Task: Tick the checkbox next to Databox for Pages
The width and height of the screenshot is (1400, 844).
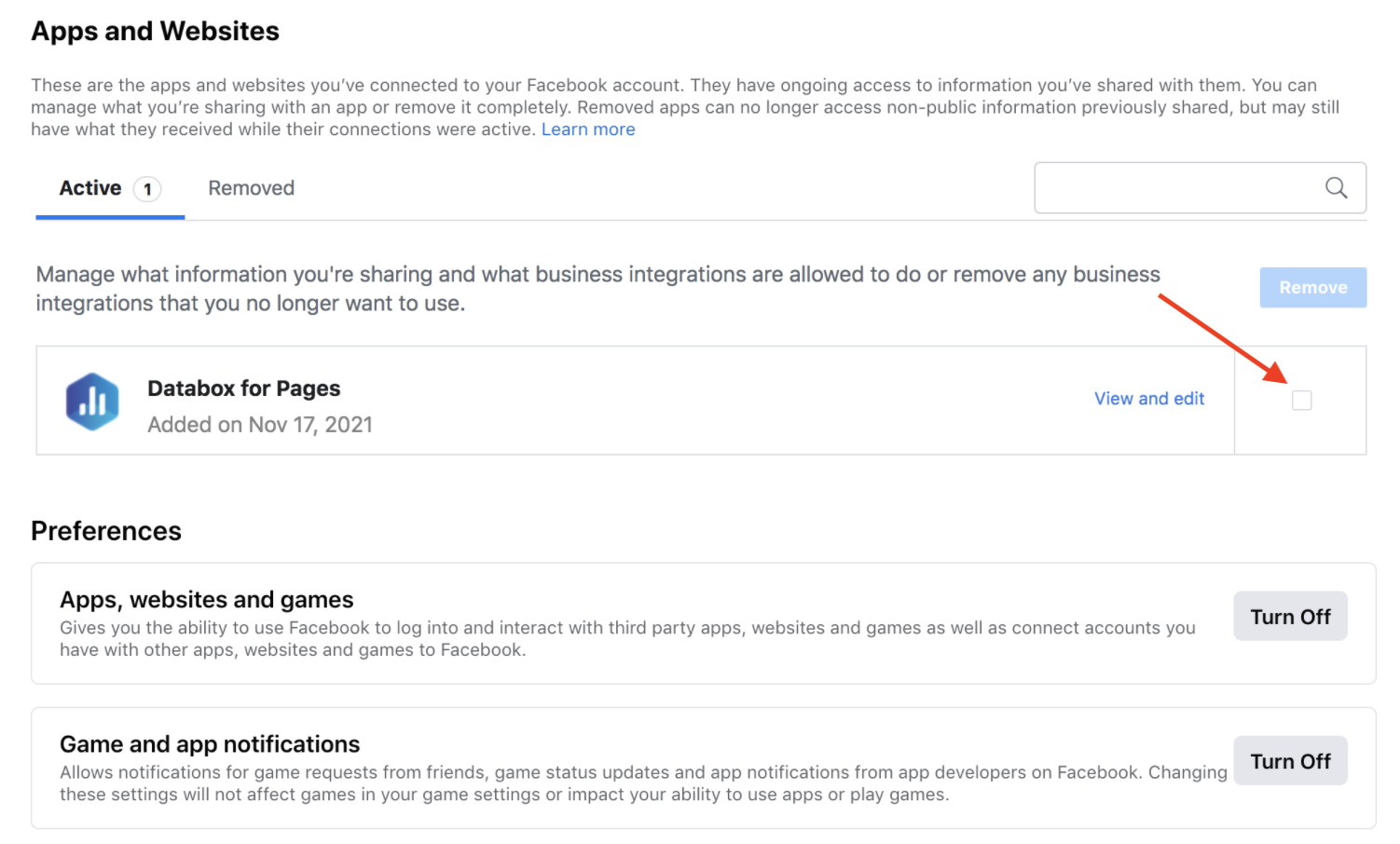Action: tap(1301, 401)
